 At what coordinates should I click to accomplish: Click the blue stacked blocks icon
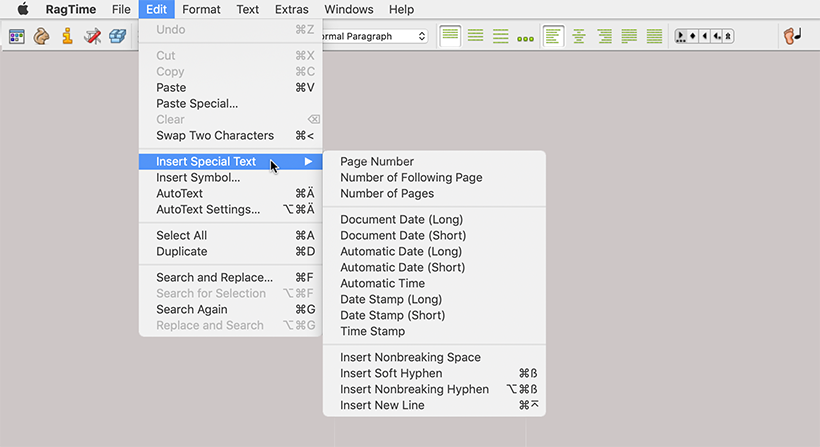pyautogui.click(x=117, y=36)
